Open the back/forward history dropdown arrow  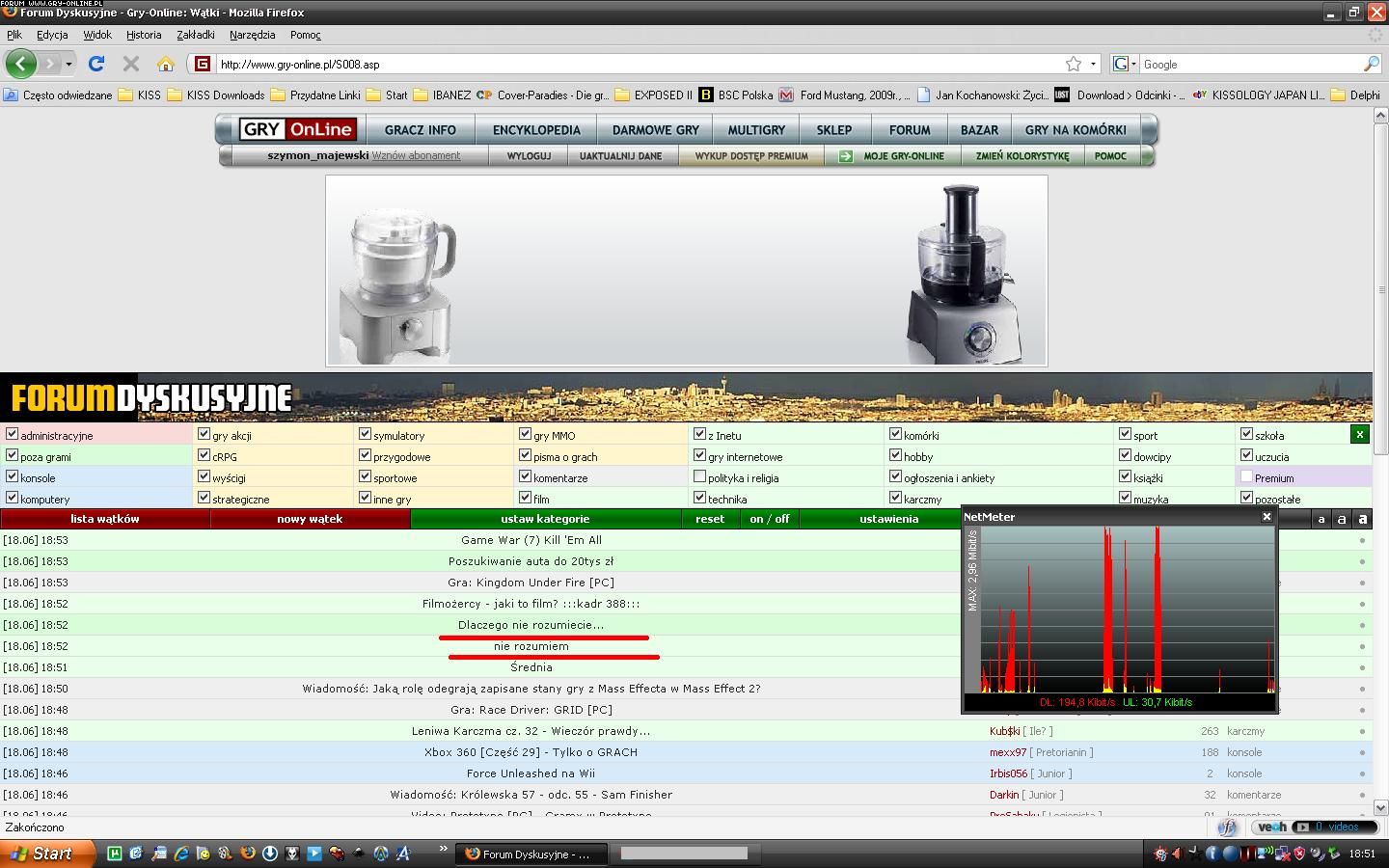tap(68, 64)
